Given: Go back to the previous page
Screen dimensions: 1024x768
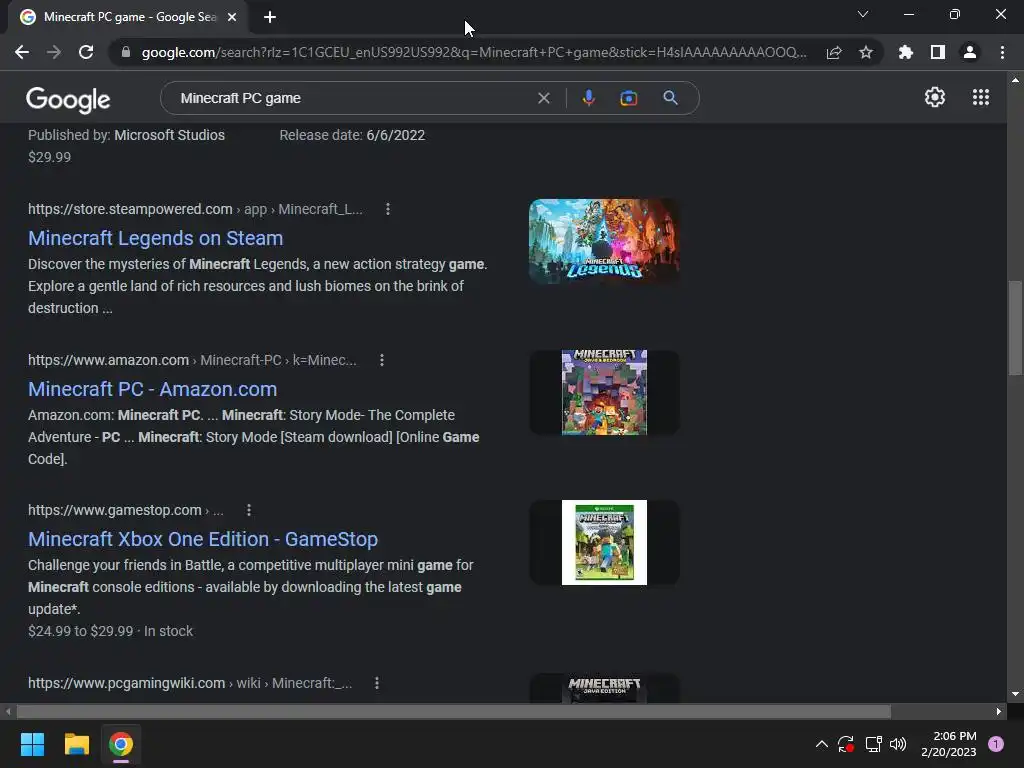Looking at the screenshot, I should (x=22, y=52).
